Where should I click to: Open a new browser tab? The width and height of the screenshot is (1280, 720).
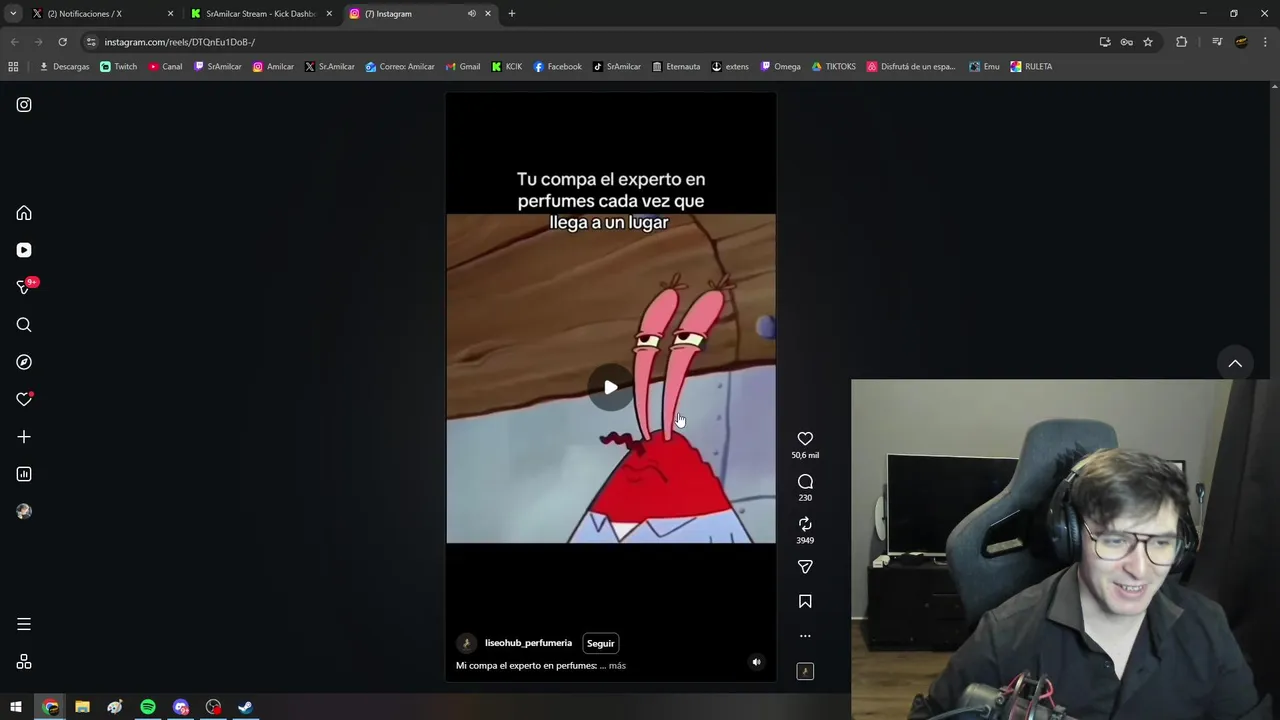click(512, 14)
